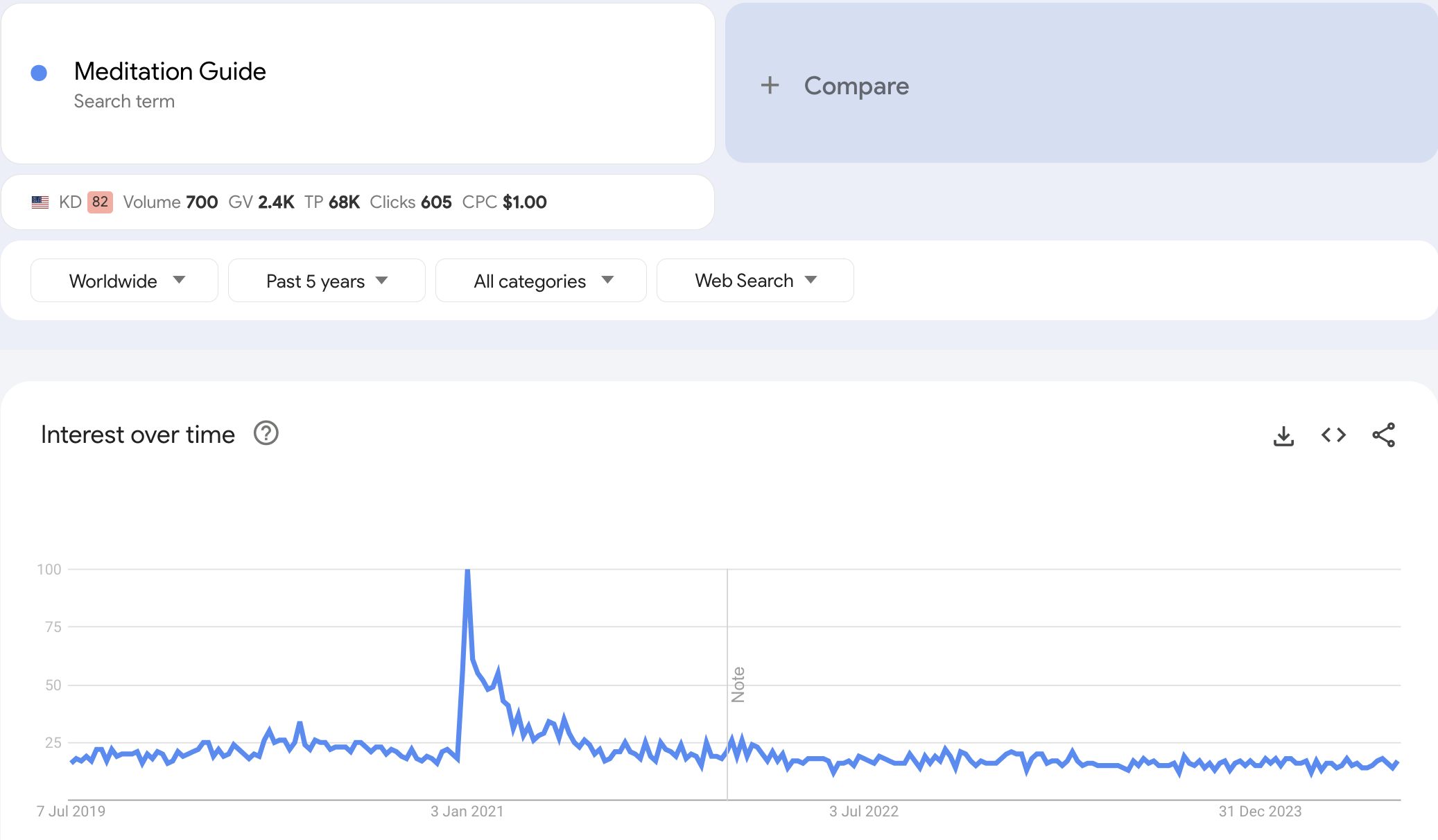Viewport: 1438px width, 840px height.
Task: Open the embed code icon
Action: click(x=1333, y=435)
